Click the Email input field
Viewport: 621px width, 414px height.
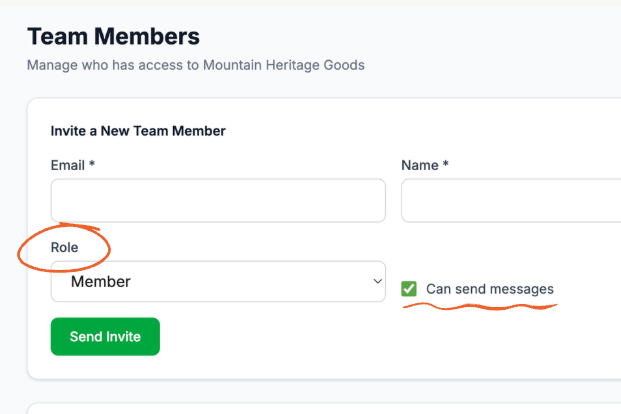(x=218, y=200)
